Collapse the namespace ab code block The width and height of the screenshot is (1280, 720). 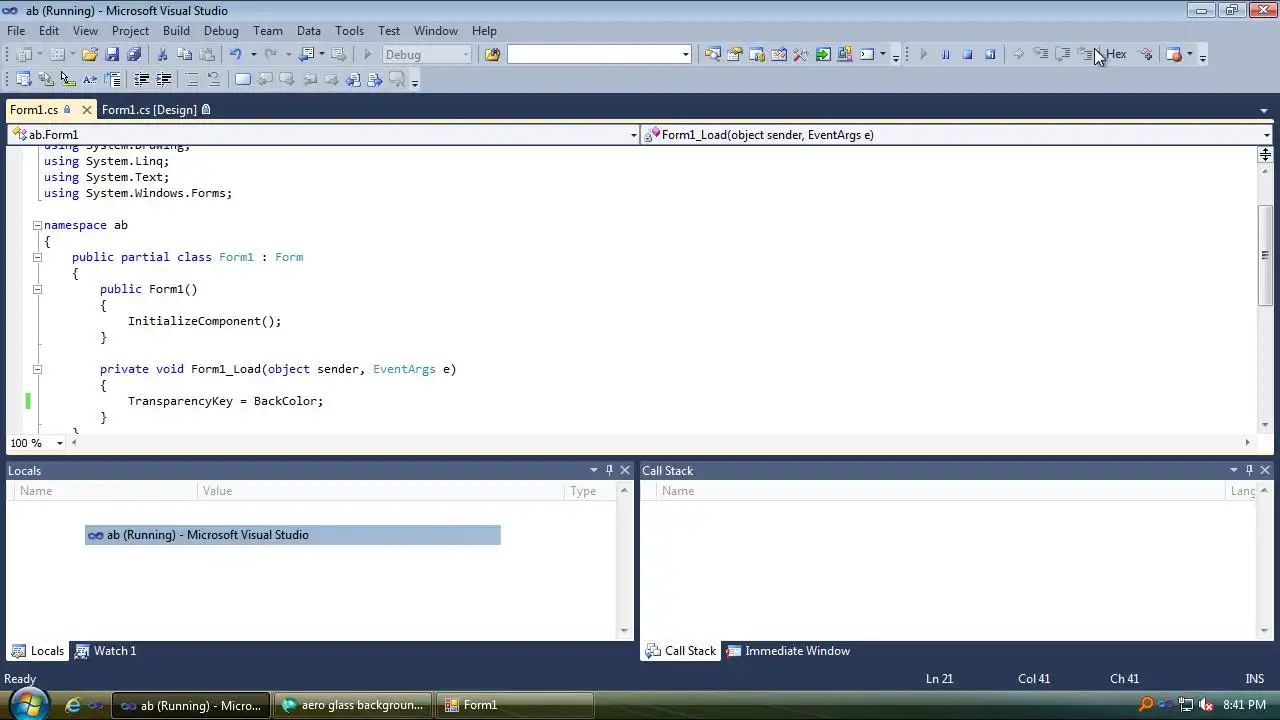(x=37, y=225)
